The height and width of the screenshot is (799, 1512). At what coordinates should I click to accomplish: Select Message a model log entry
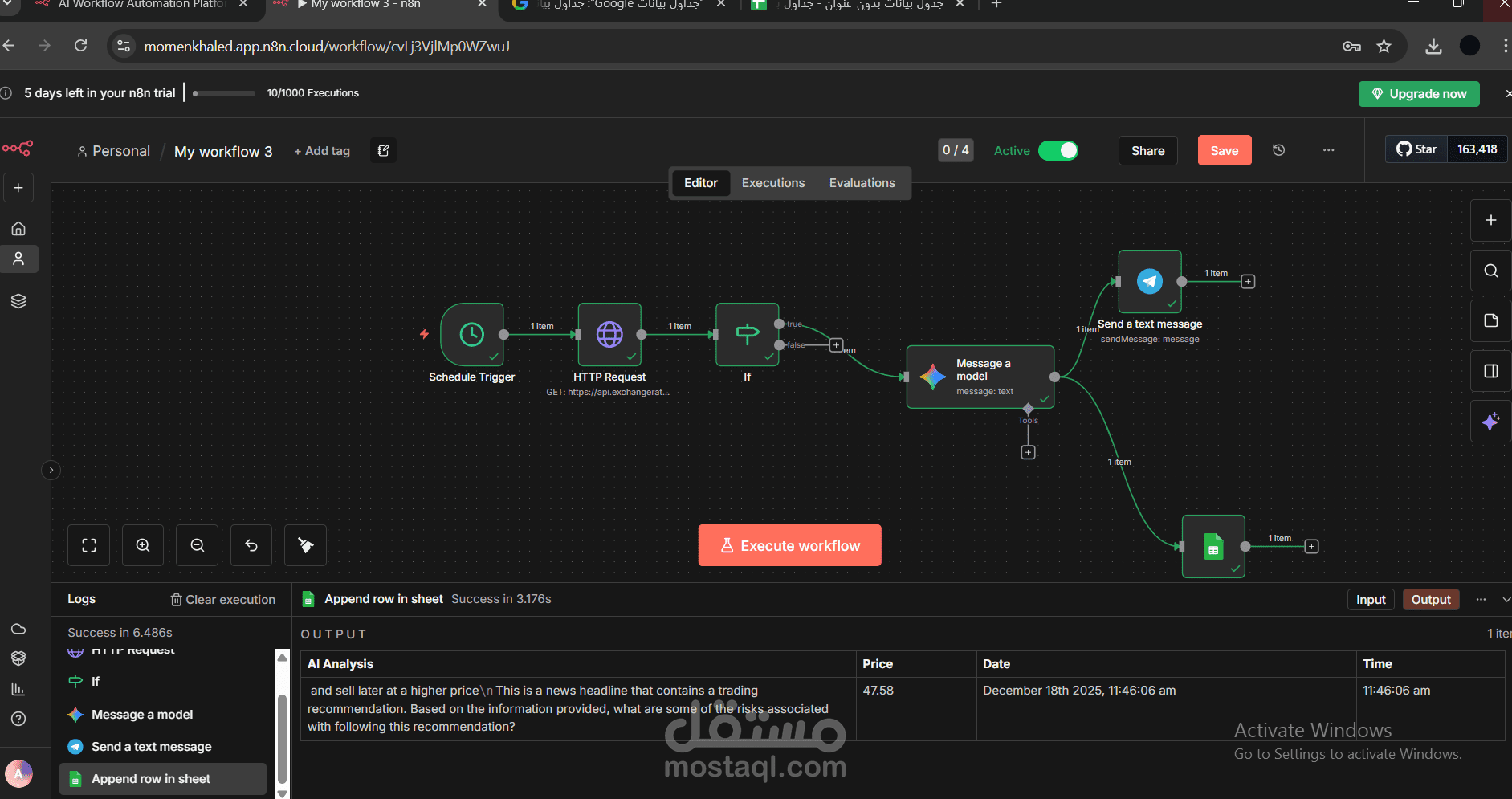163,715
